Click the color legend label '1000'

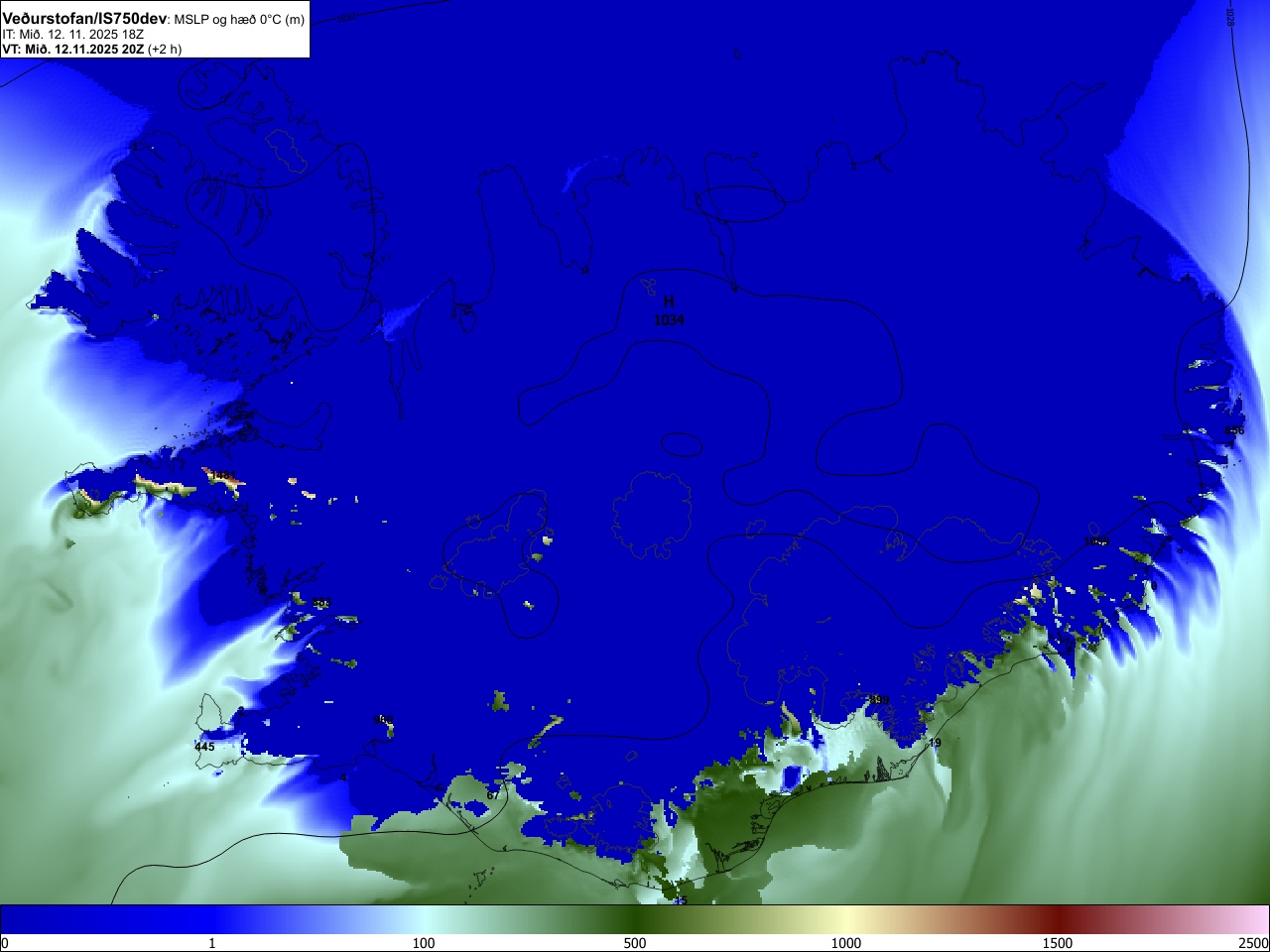[x=846, y=943]
